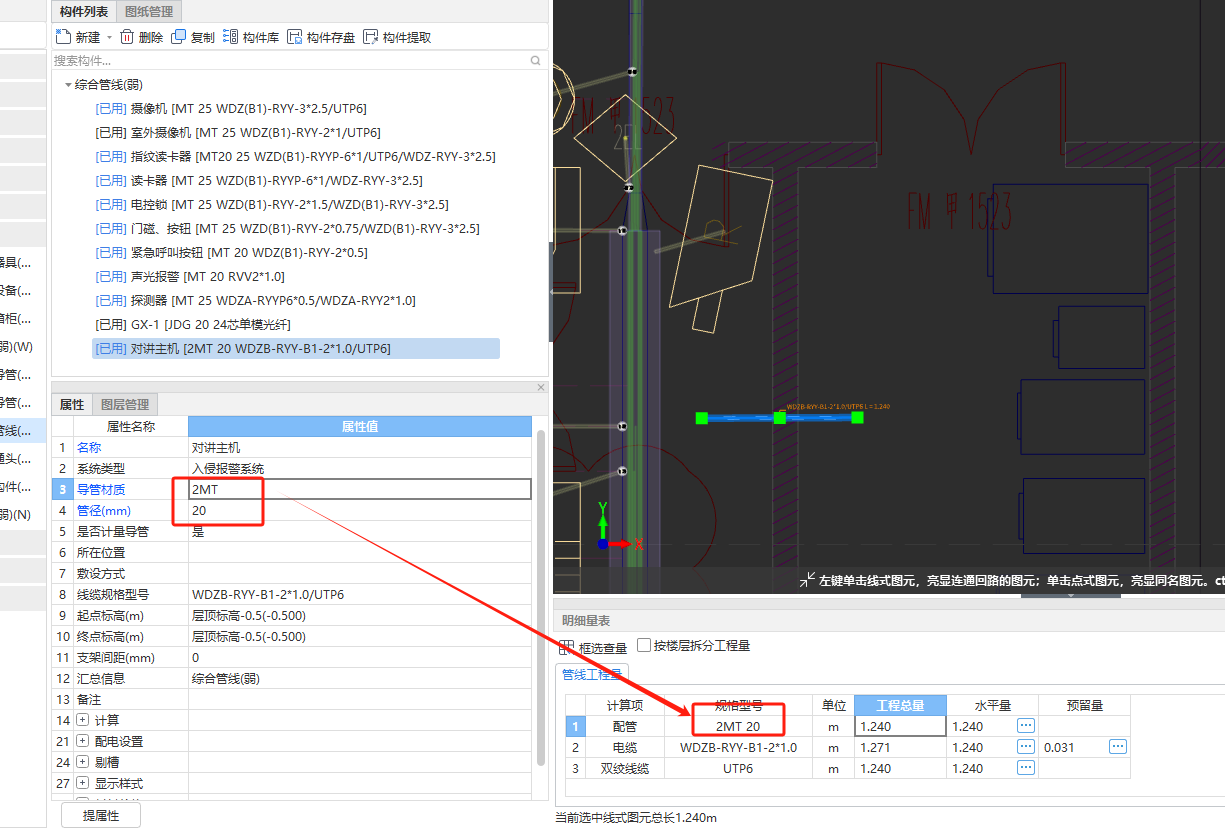
Task: Click the magnifier icon in the component search box
Action: coord(536,61)
